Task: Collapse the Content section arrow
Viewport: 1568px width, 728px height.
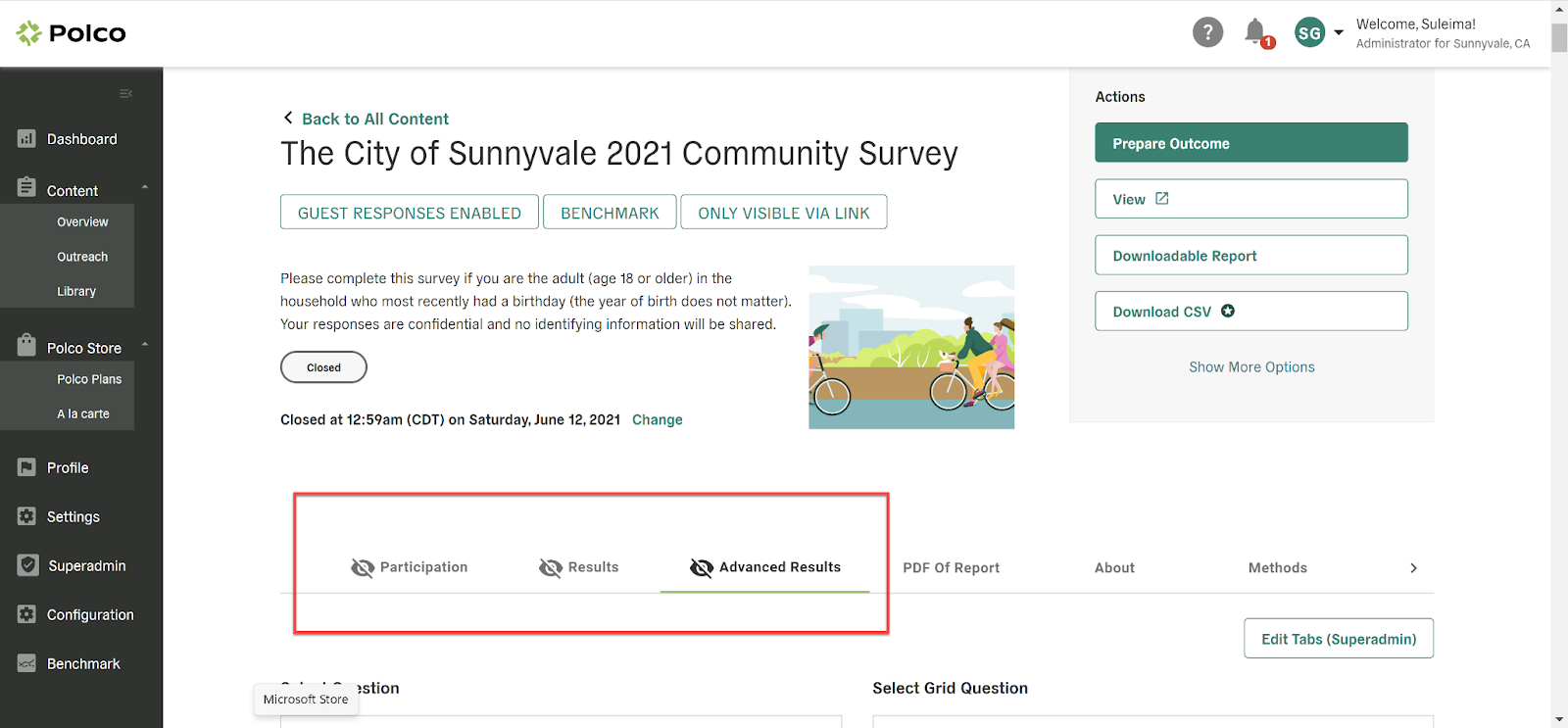Action: pyautogui.click(x=145, y=186)
